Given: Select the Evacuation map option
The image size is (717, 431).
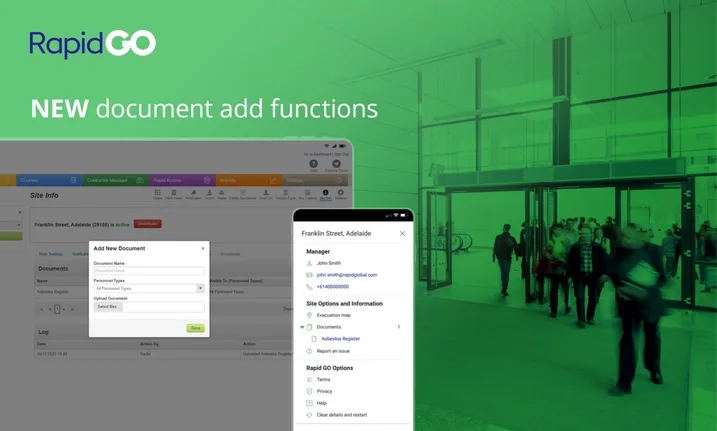Looking at the screenshot, I should 334,315.
